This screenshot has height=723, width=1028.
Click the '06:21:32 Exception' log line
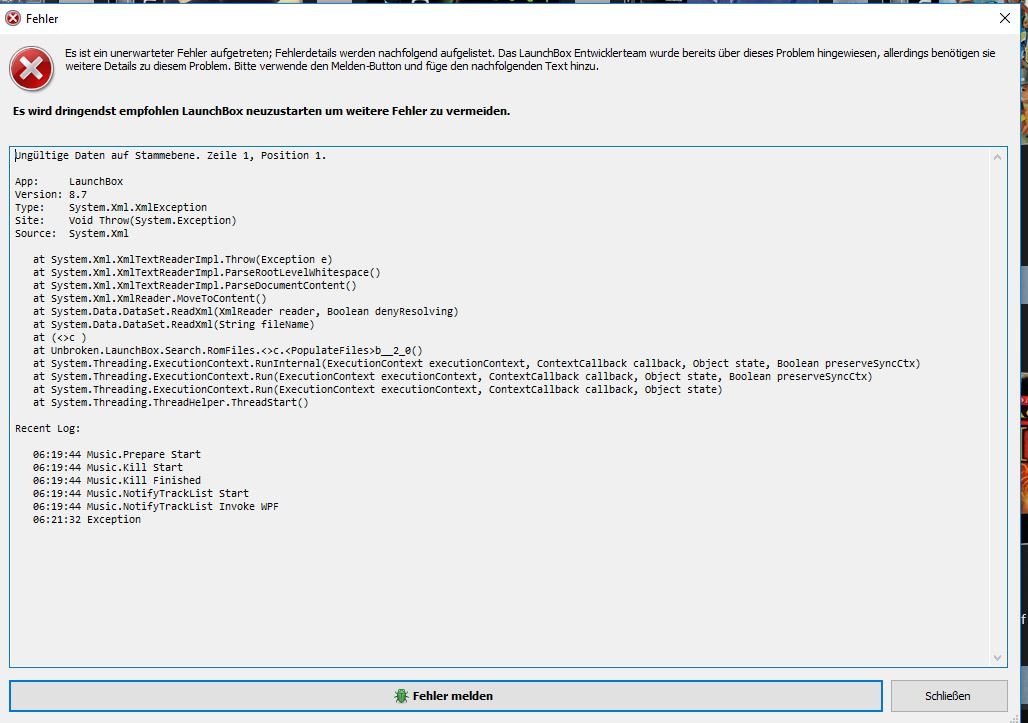pyautogui.click(x=87, y=519)
